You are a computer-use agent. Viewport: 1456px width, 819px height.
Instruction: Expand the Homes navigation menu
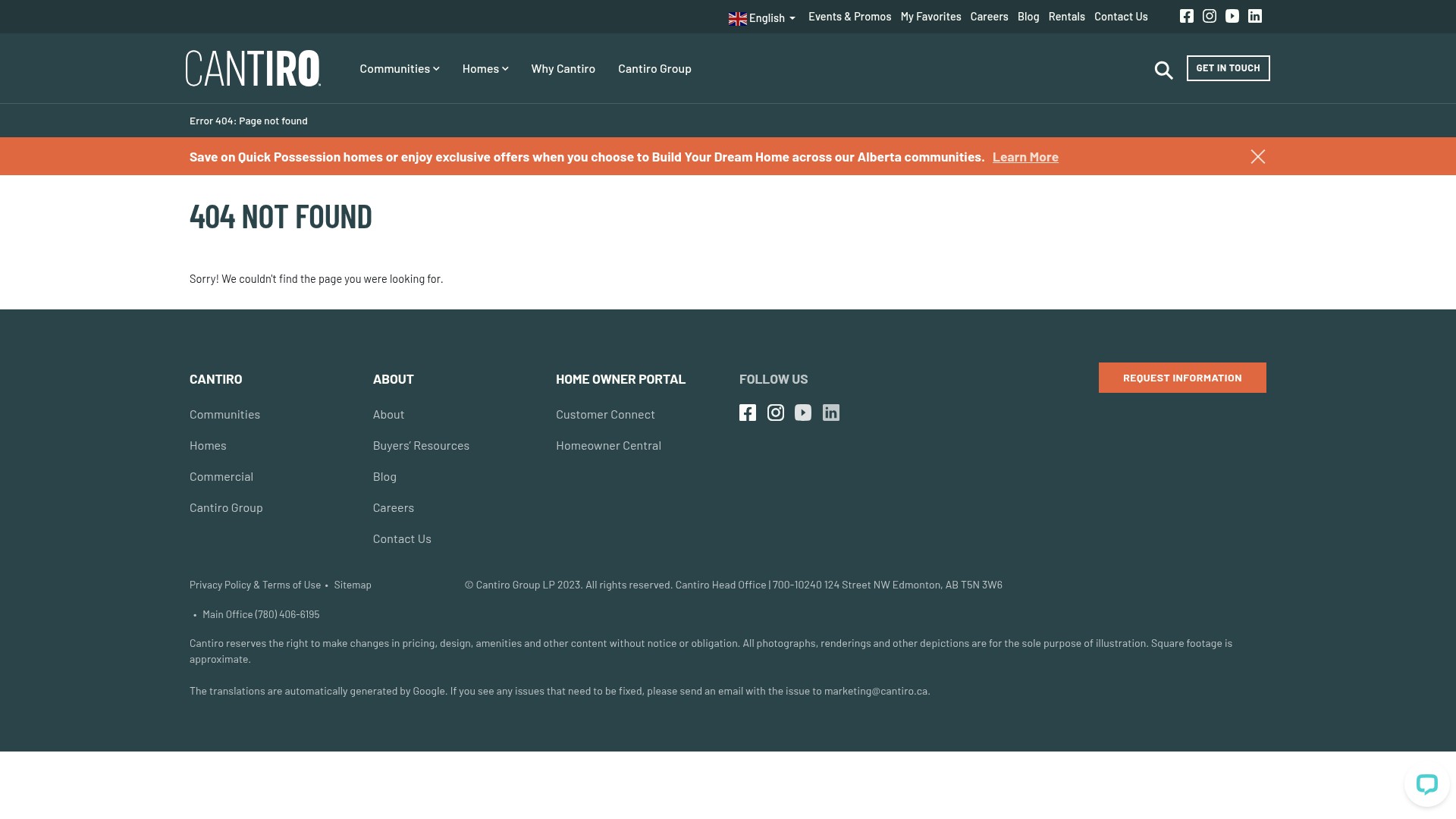pos(485,68)
